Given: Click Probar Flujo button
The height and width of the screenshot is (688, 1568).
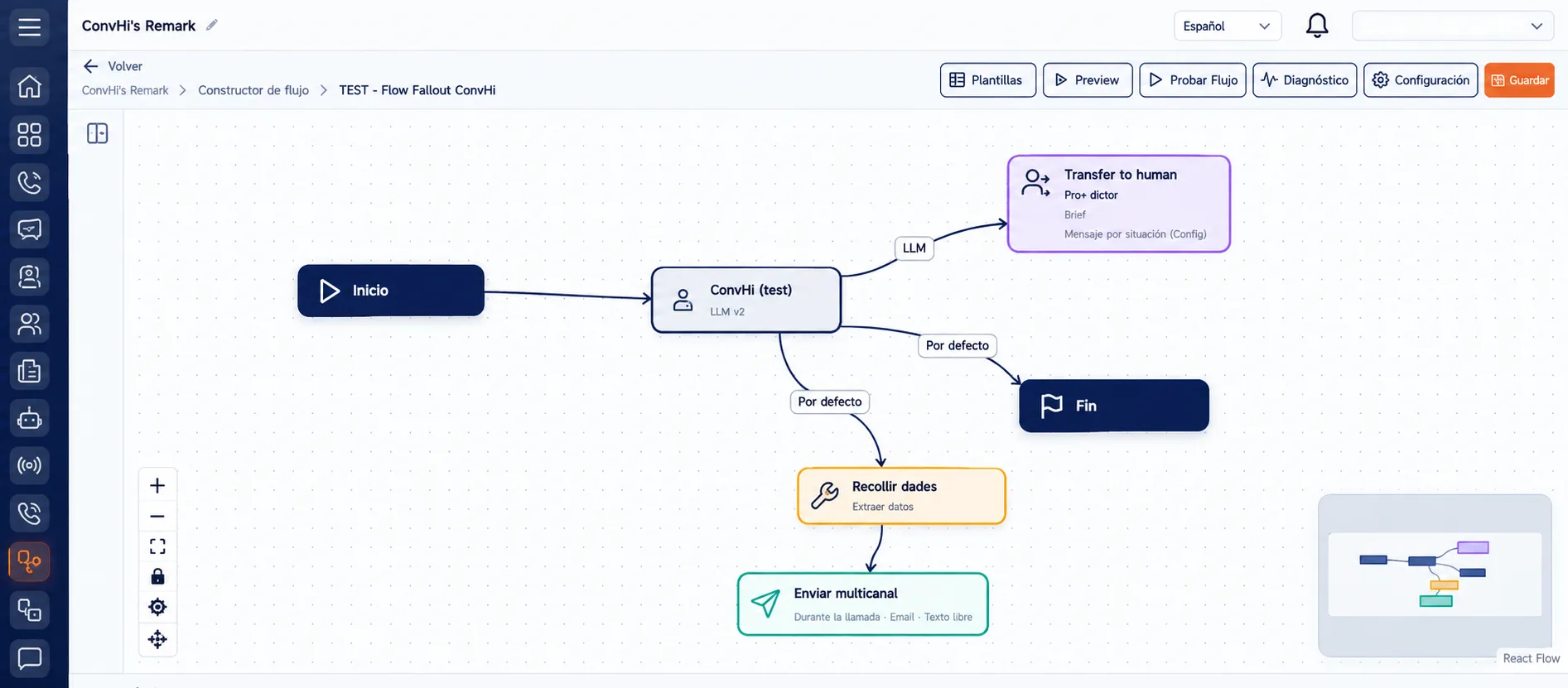Looking at the screenshot, I should point(1193,80).
